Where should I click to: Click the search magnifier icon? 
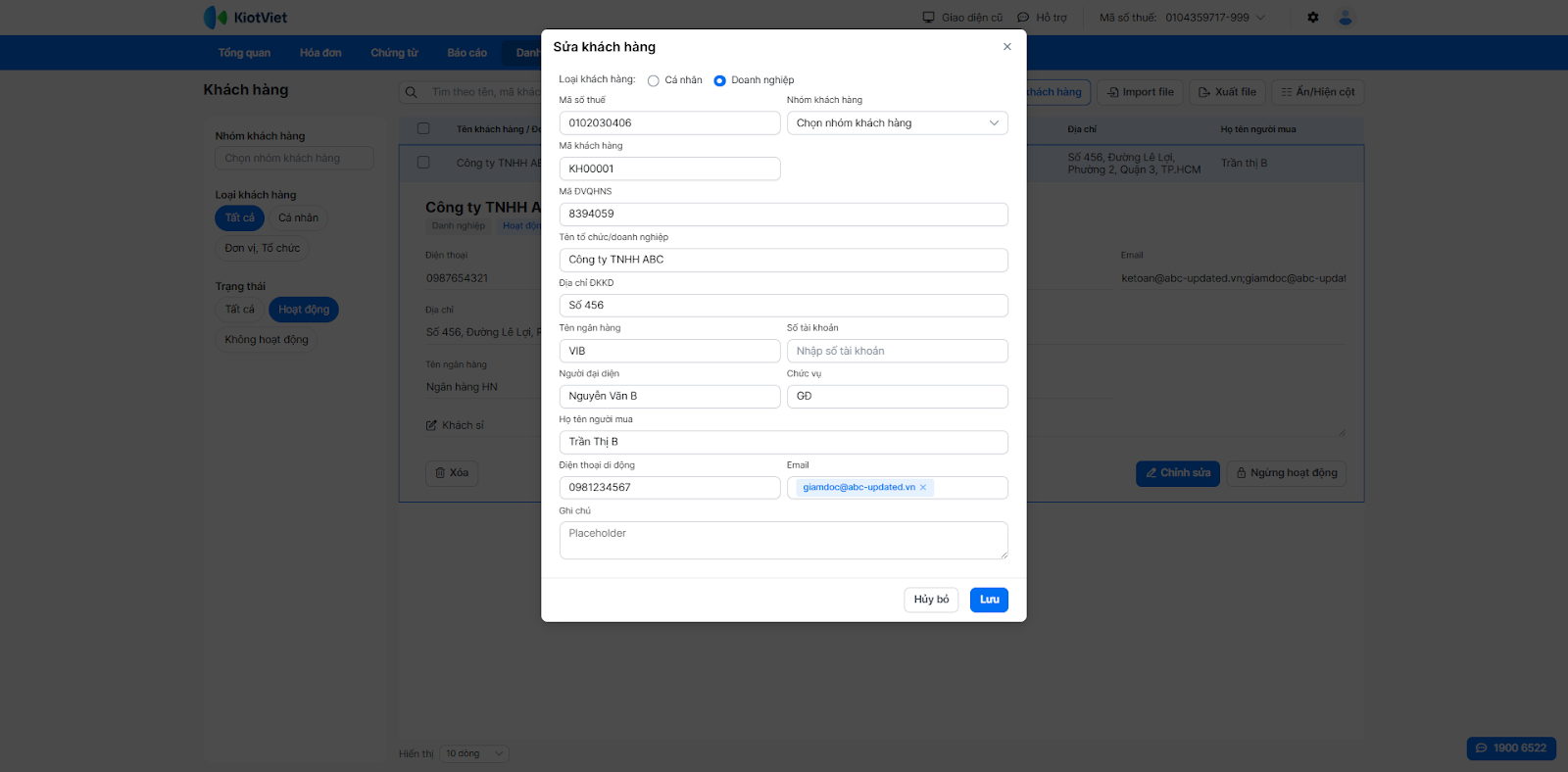[412, 92]
